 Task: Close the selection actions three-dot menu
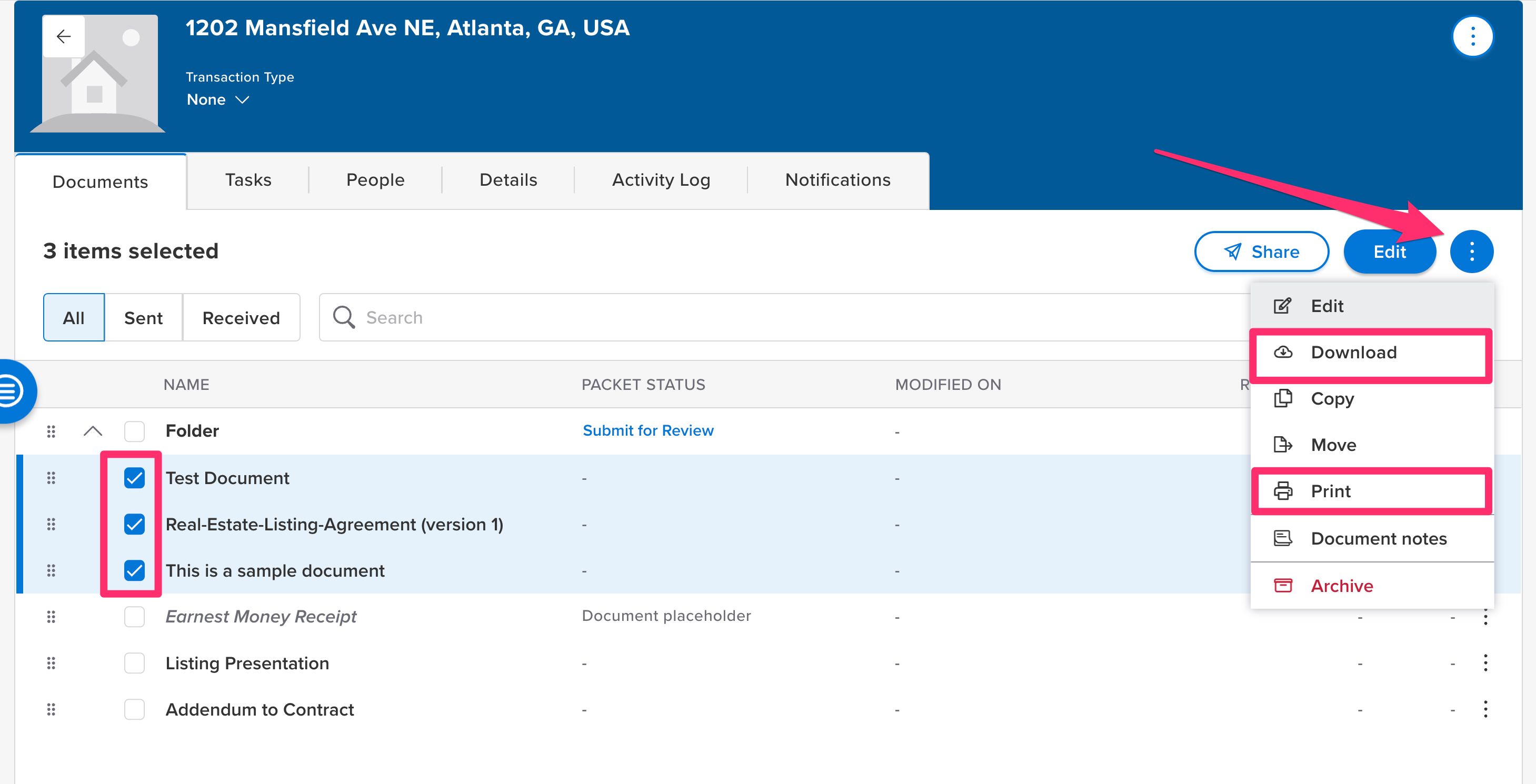coord(1471,252)
